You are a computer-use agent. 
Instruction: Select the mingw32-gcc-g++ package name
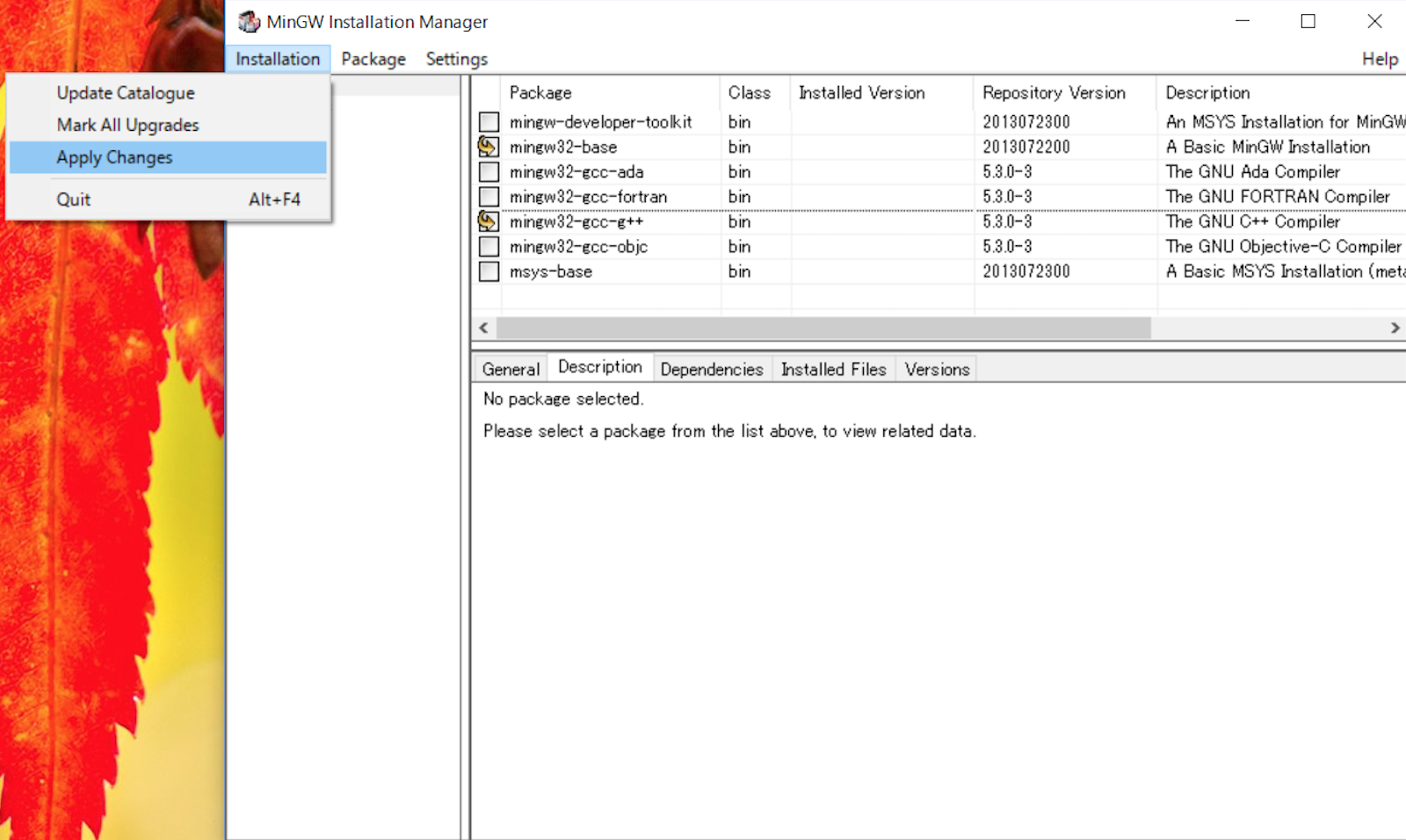[x=576, y=221]
